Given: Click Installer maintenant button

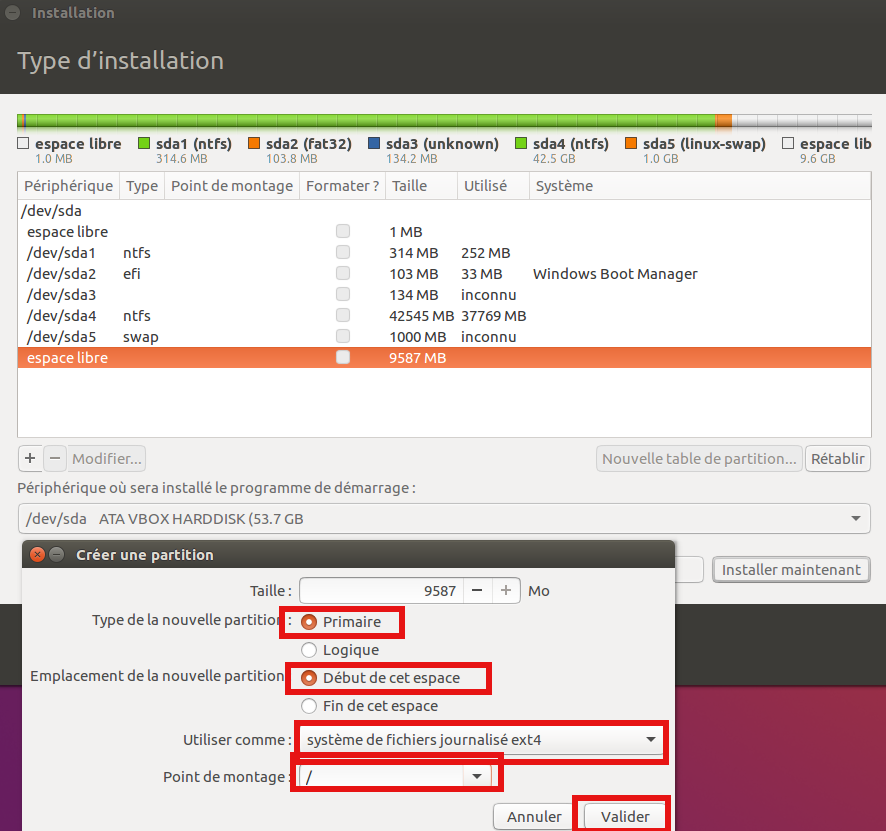Looking at the screenshot, I should [791, 569].
